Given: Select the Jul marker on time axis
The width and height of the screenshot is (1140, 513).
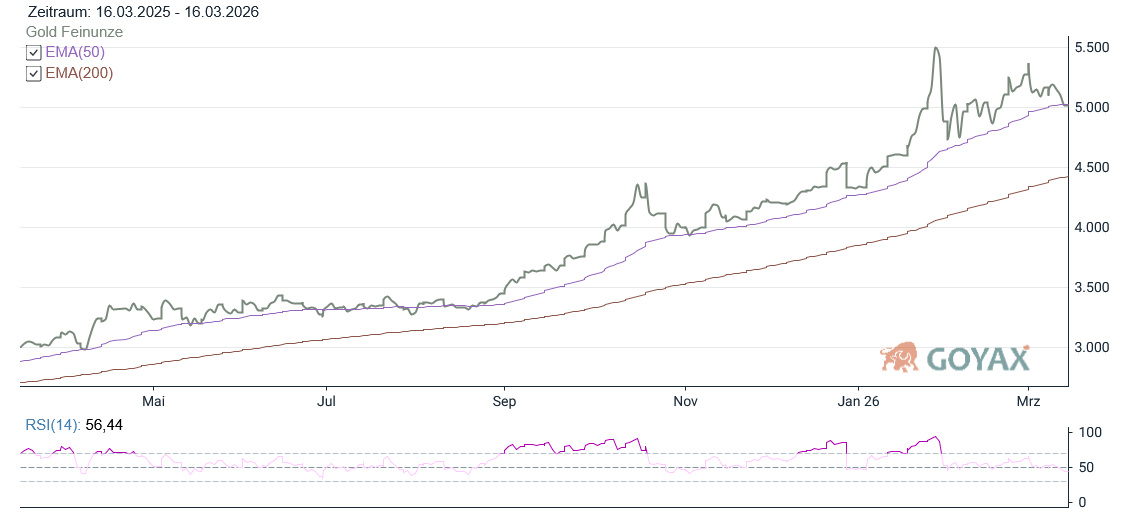Looking at the screenshot, I should click(326, 401).
